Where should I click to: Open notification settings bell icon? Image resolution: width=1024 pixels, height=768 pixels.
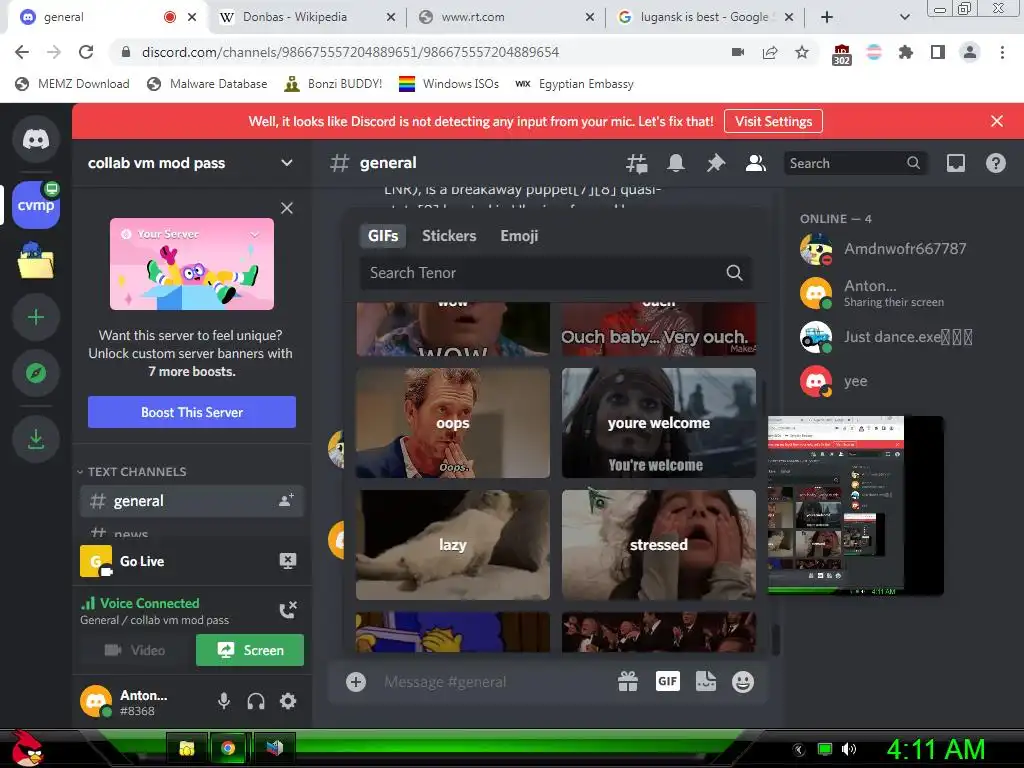click(676, 163)
